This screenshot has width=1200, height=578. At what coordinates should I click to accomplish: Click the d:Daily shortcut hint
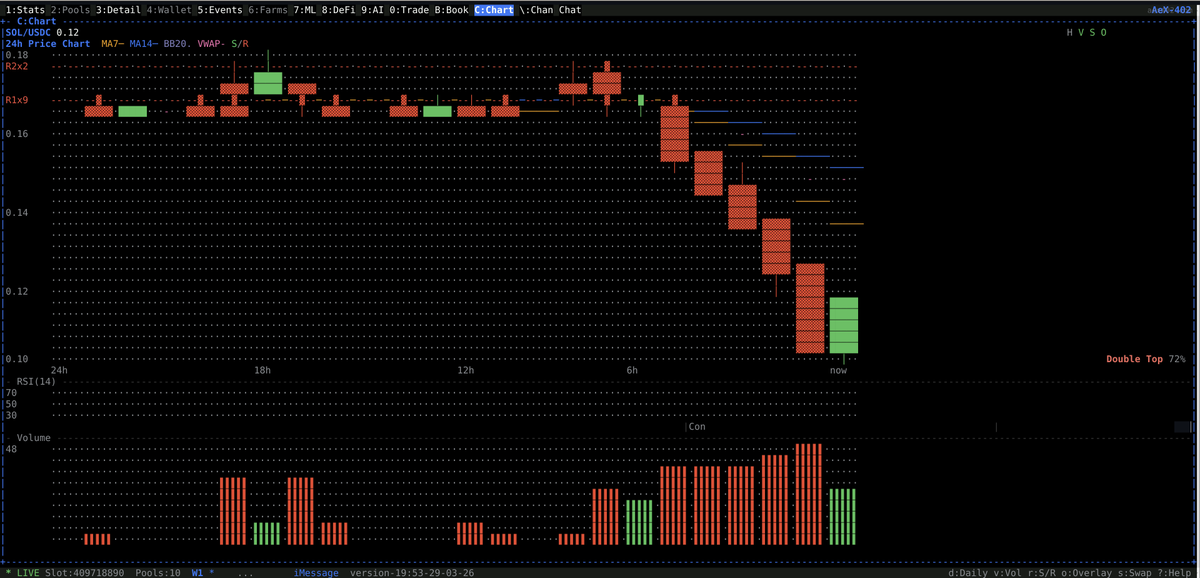point(968,573)
